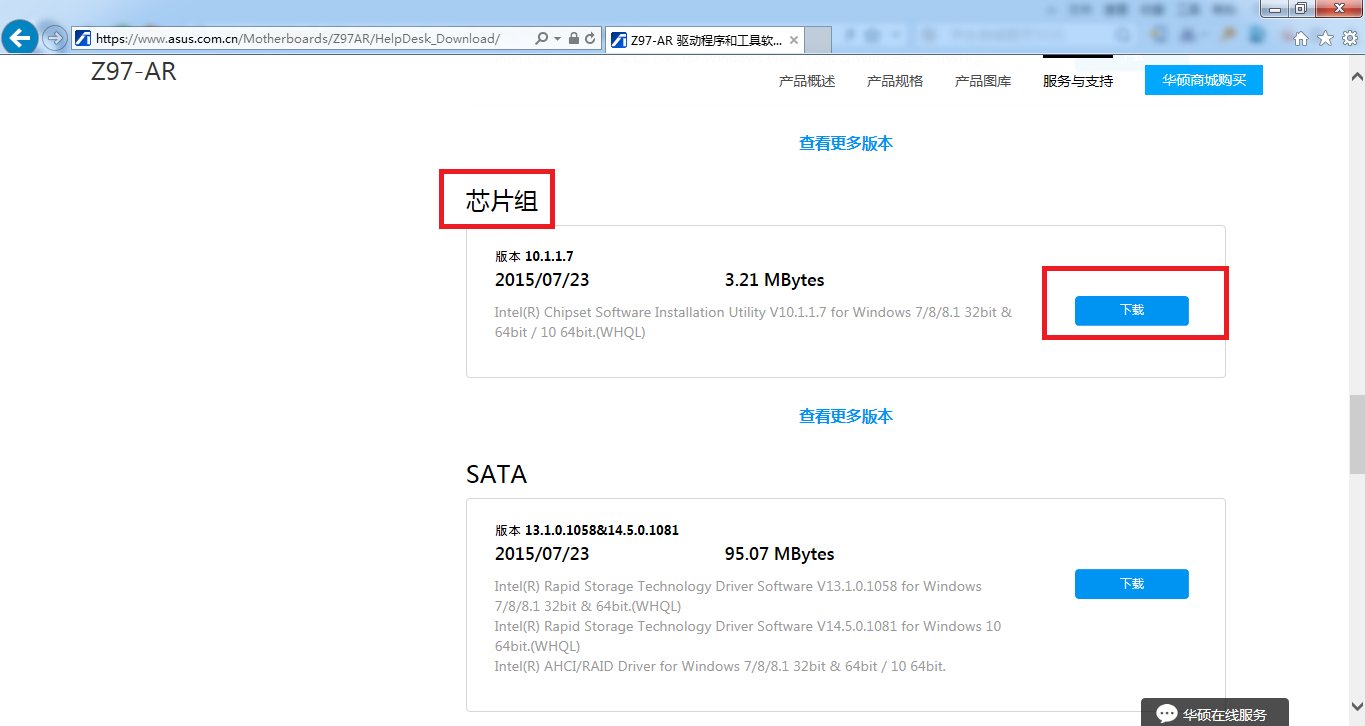Viewport: 1365px width, 726px height.
Task: Select the Z97-AR 驱动程序和工具软件 tab
Action: pos(704,40)
